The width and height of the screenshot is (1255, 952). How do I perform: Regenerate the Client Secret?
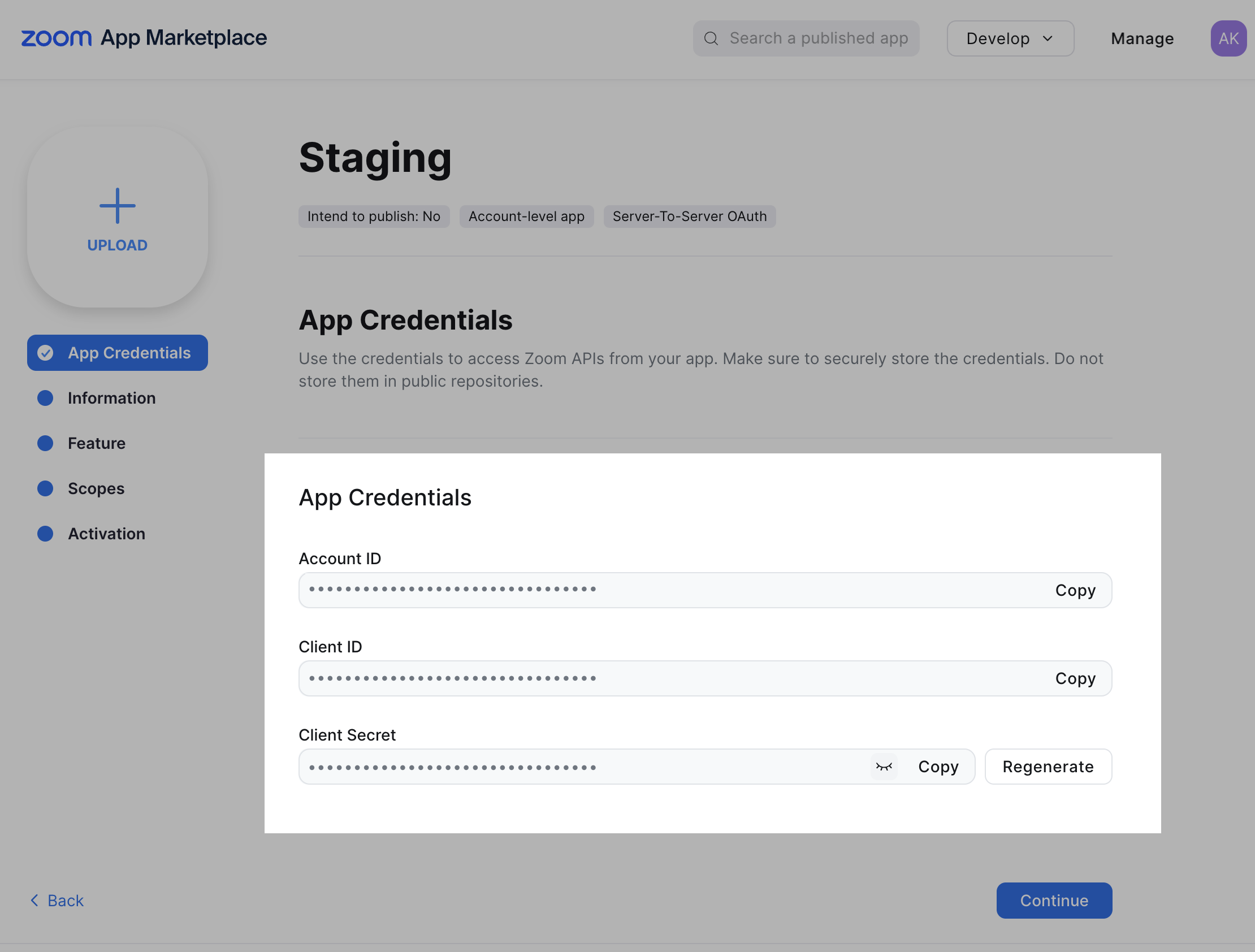[x=1048, y=767]
